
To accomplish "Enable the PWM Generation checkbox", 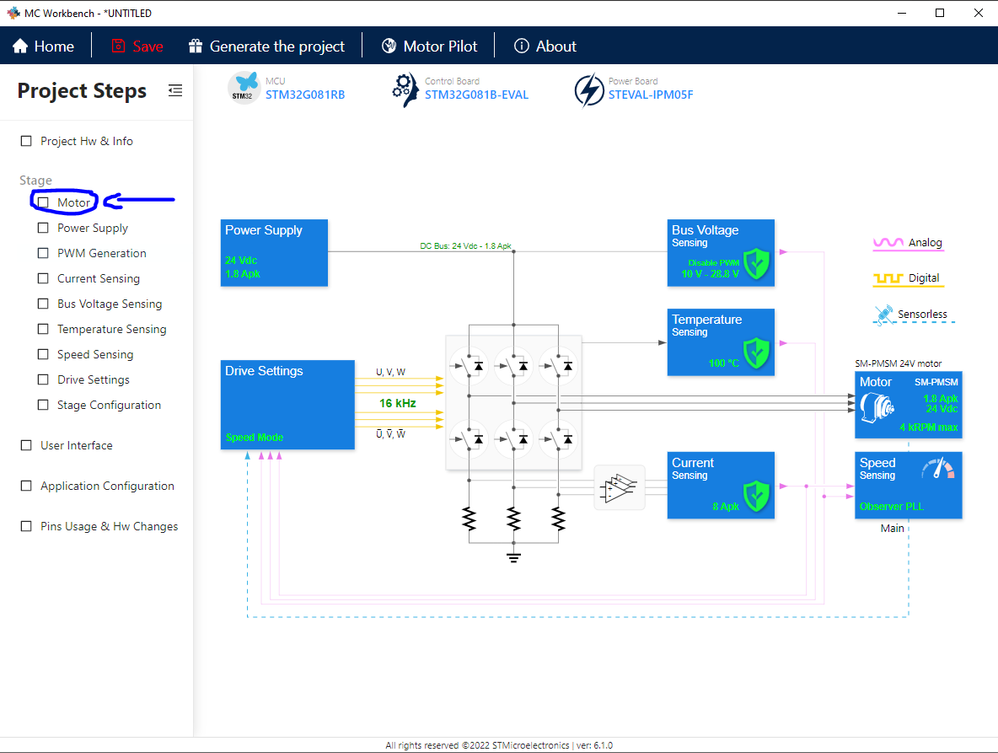I will [x=43, y=253].
